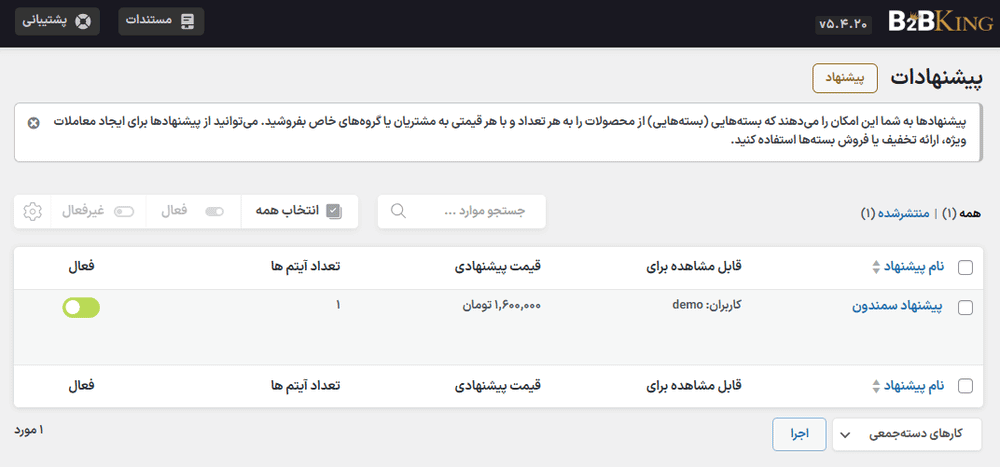Click the انتخاب همه (select all) button
This screenshot has width=1000, height=467.
tap(294, 211)
